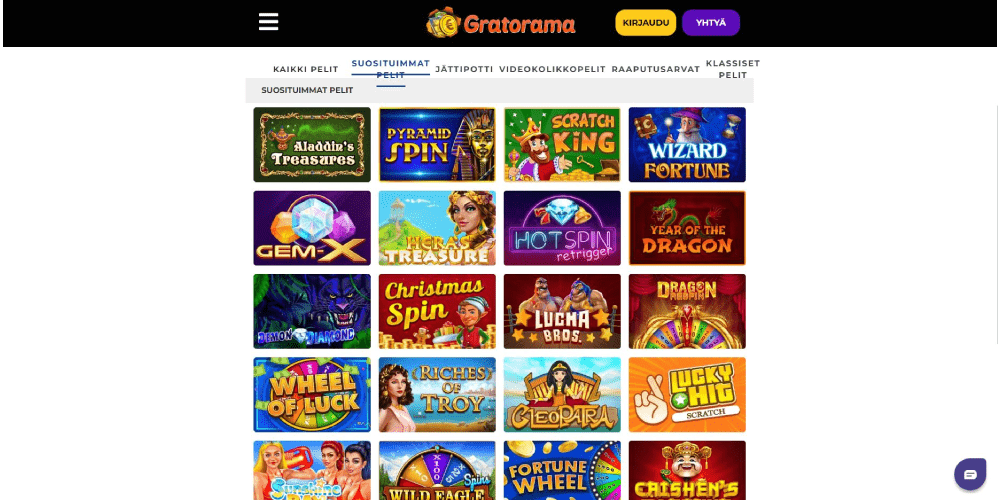Open the Gem-X game tile

(x=312, y=228)
